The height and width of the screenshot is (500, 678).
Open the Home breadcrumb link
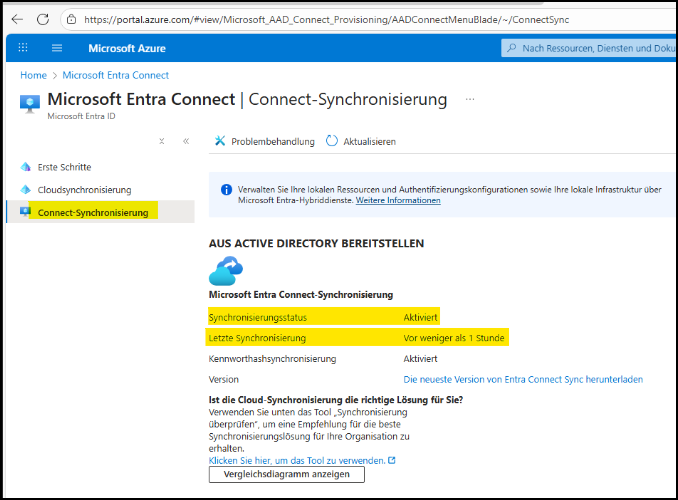click(33, 75)
